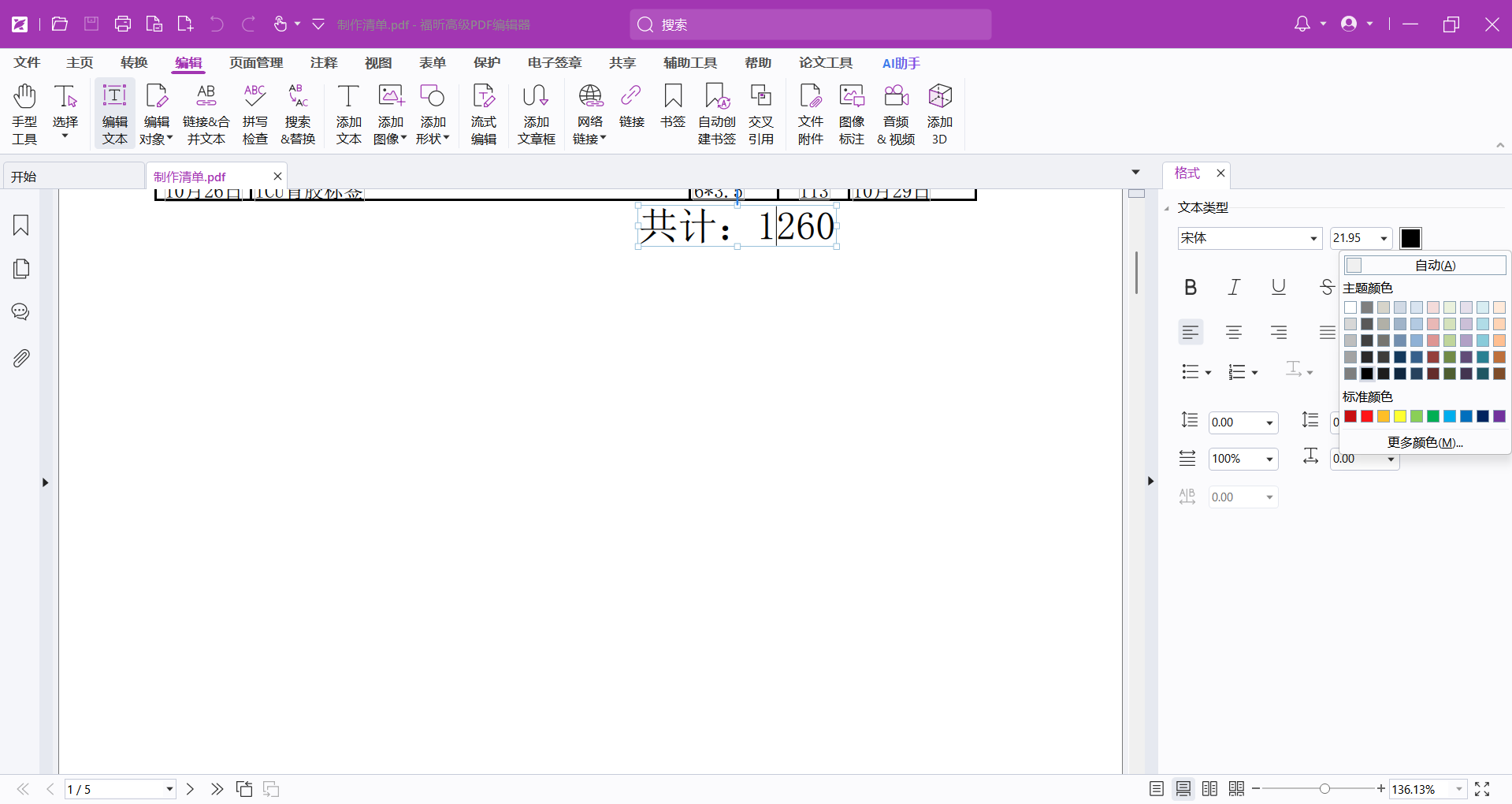Open the font size dropdown 21.95
Image resolution: width=1512 pixels, height=804 pixels.
1384,239
